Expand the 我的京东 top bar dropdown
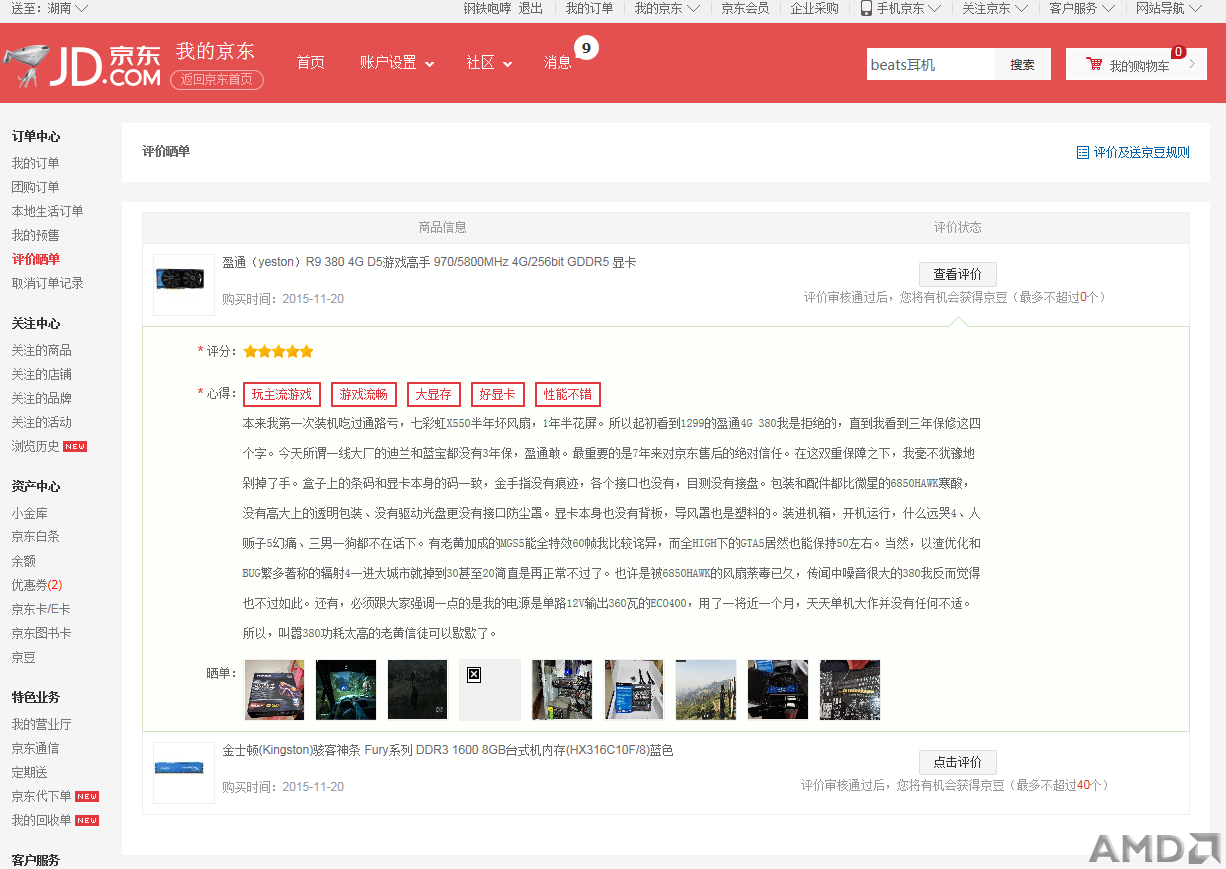Screen dimensions: 1226x869 tap(666, 8)
